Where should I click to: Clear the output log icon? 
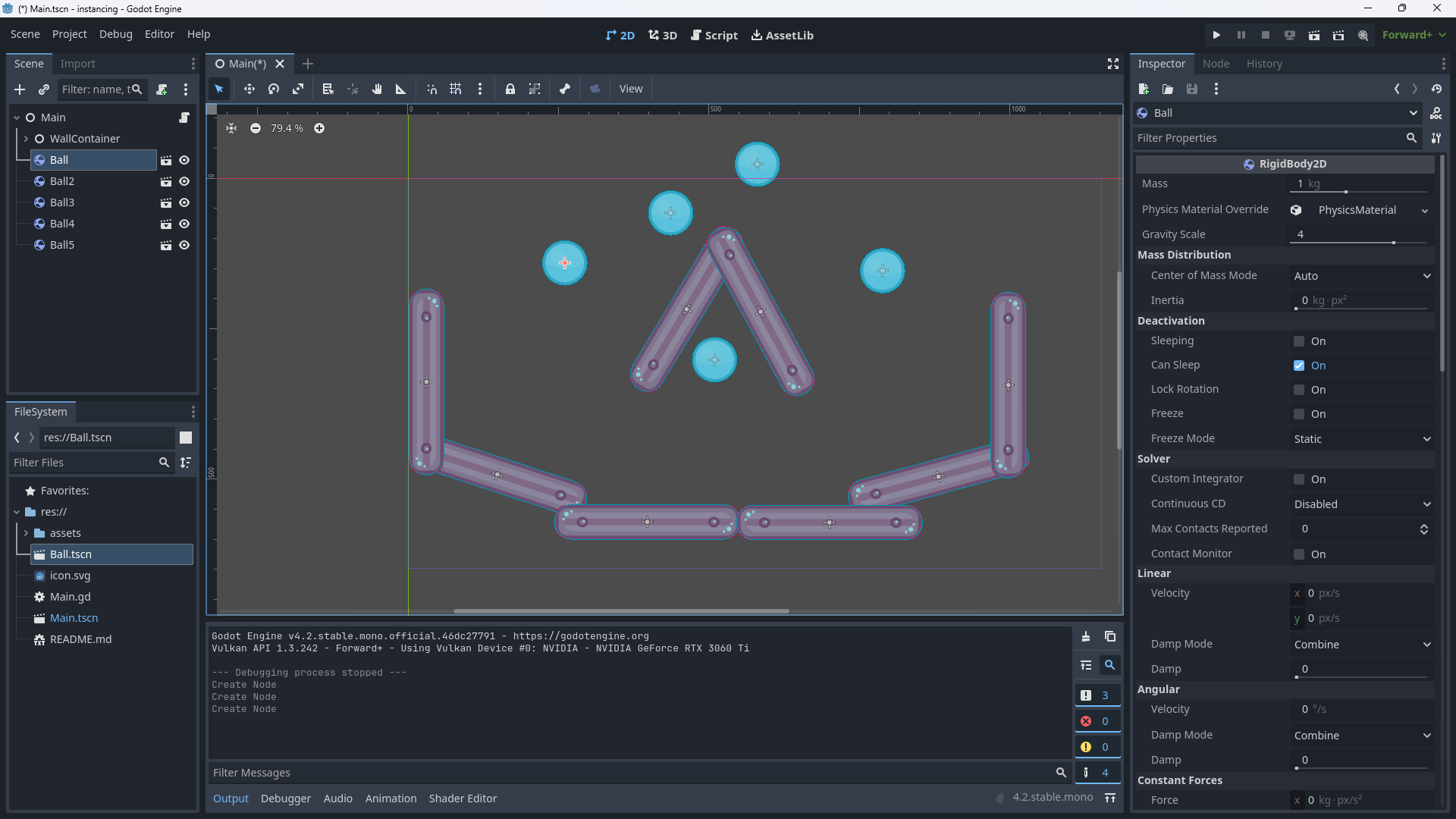[x=1086, y=637]
